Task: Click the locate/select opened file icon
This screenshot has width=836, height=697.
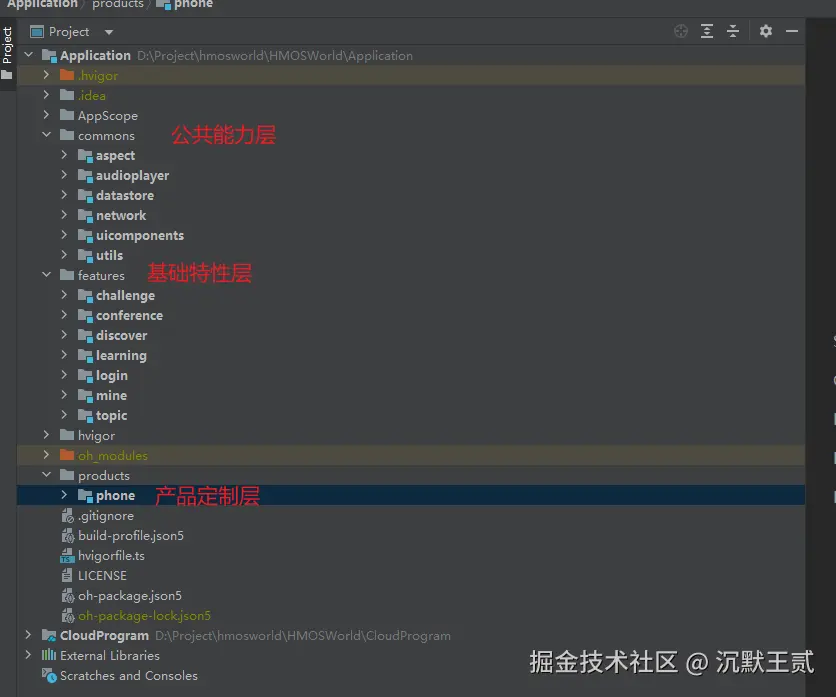Action: (x=681, y=31)
